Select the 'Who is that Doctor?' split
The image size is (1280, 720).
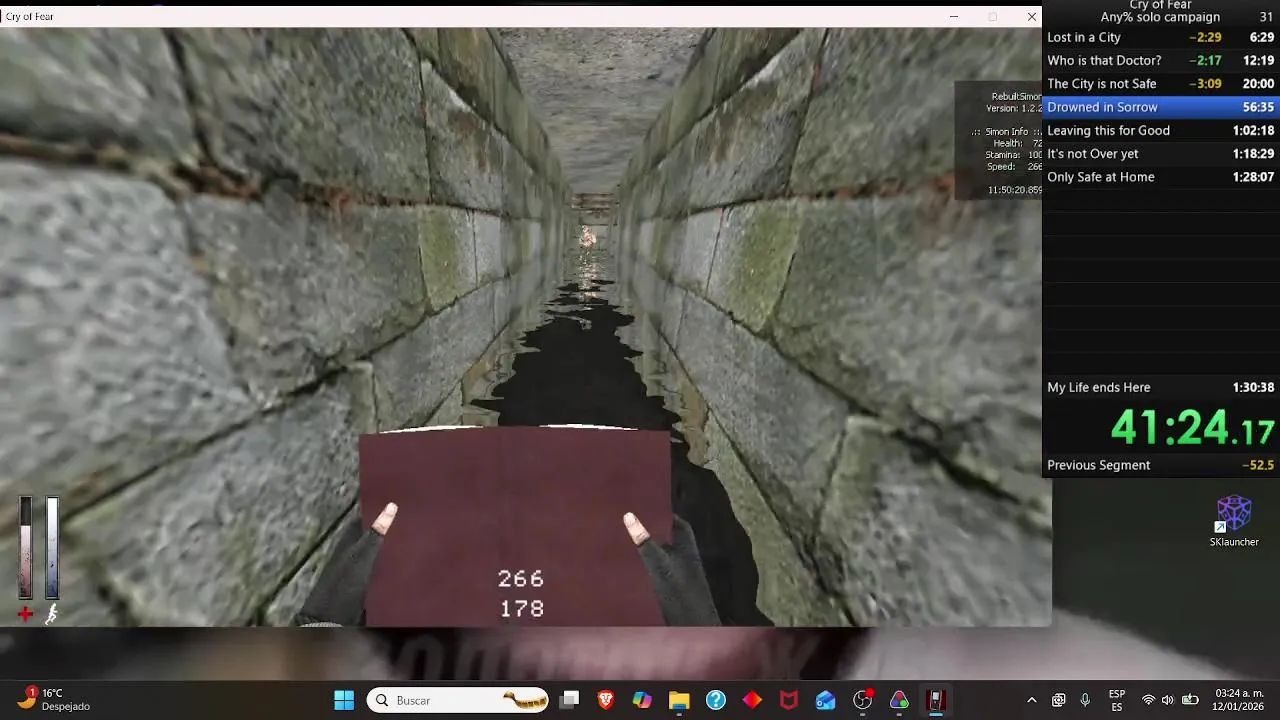pos(1161,60)
